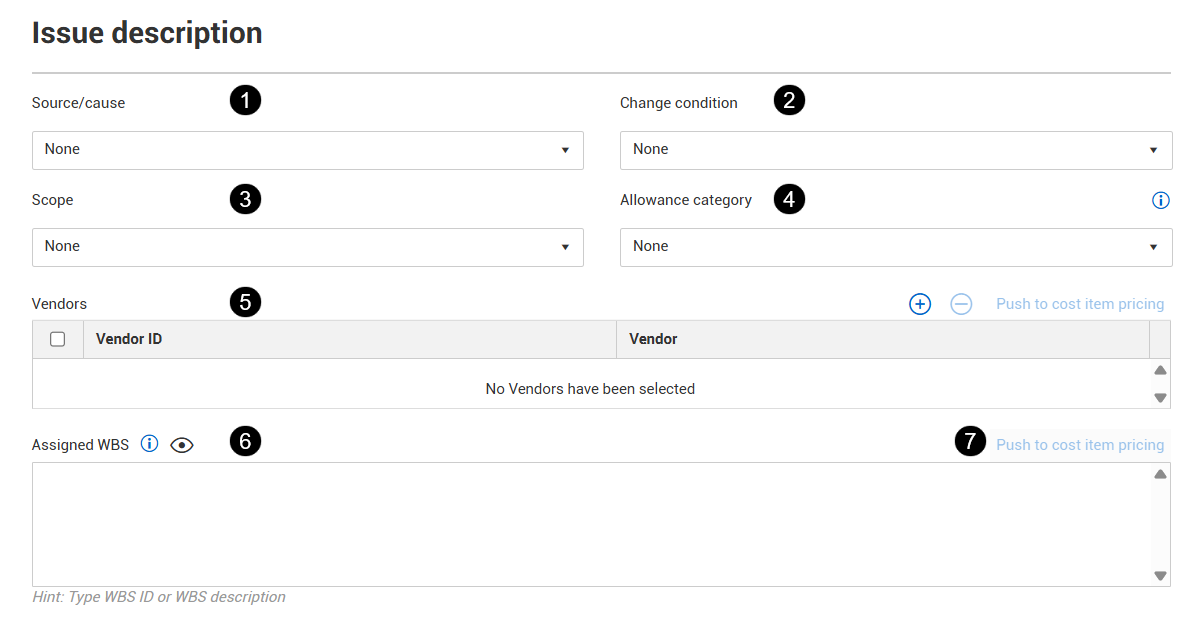Check the select-all vendors checkbox

click(58, 339)
